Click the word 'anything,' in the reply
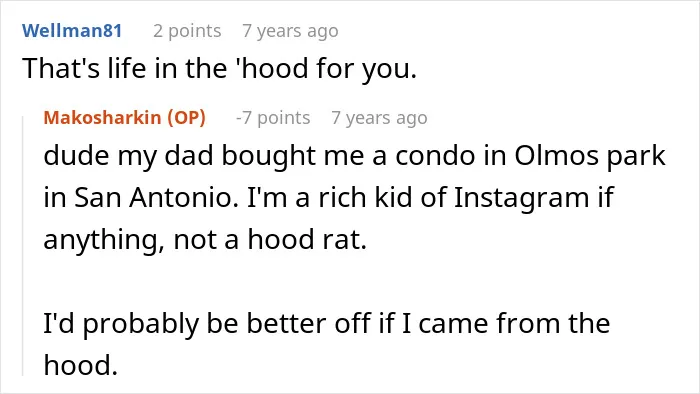This screenshot has width=700, height=394. [104, 240]
